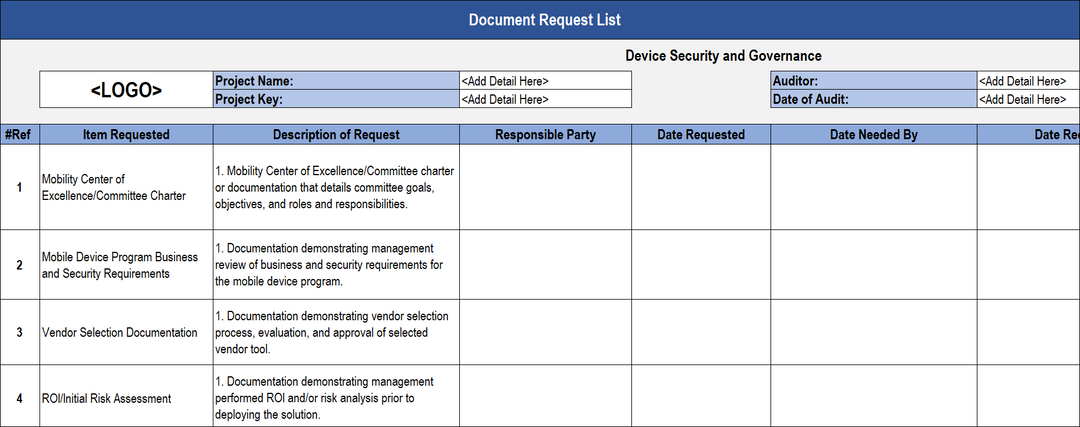Select the Project Key detail field
This screenshot has width=1080, height=427.
point(545,99)
